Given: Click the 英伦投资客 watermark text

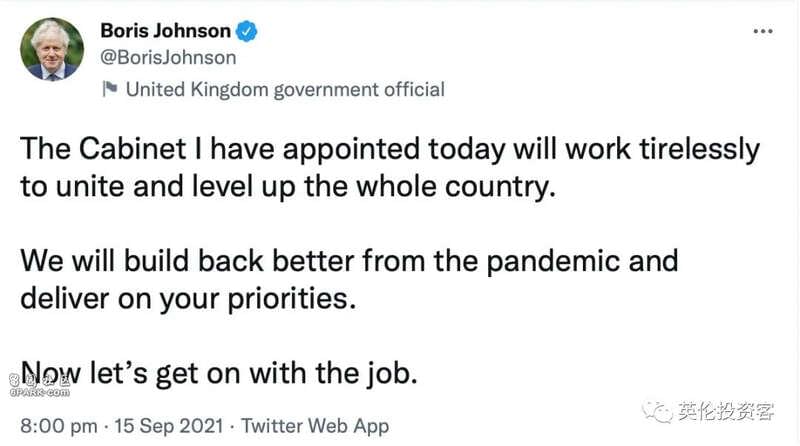Looking at the screenshot, I should coord(726,411).
